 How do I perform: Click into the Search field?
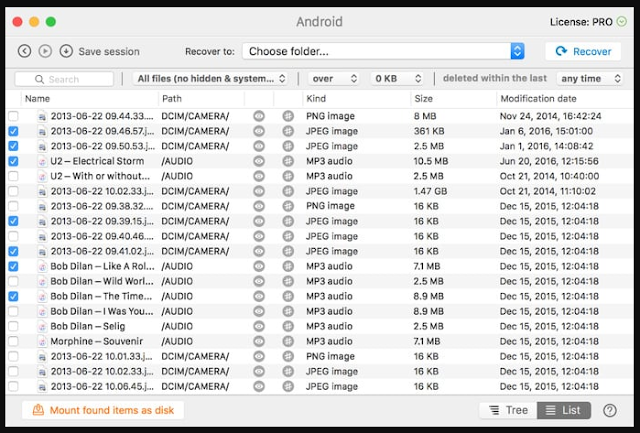coord(64,79)
